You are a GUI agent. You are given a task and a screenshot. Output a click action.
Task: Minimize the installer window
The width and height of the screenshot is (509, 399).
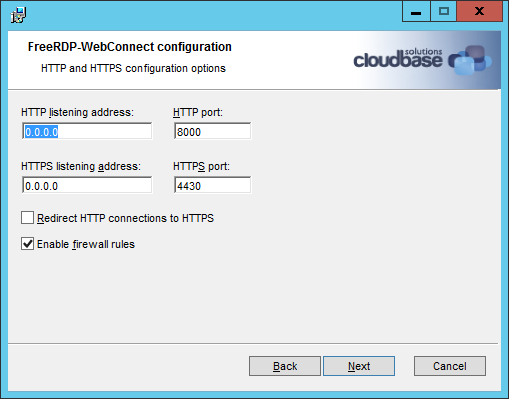pyautogui.click(x=416, y=12)
